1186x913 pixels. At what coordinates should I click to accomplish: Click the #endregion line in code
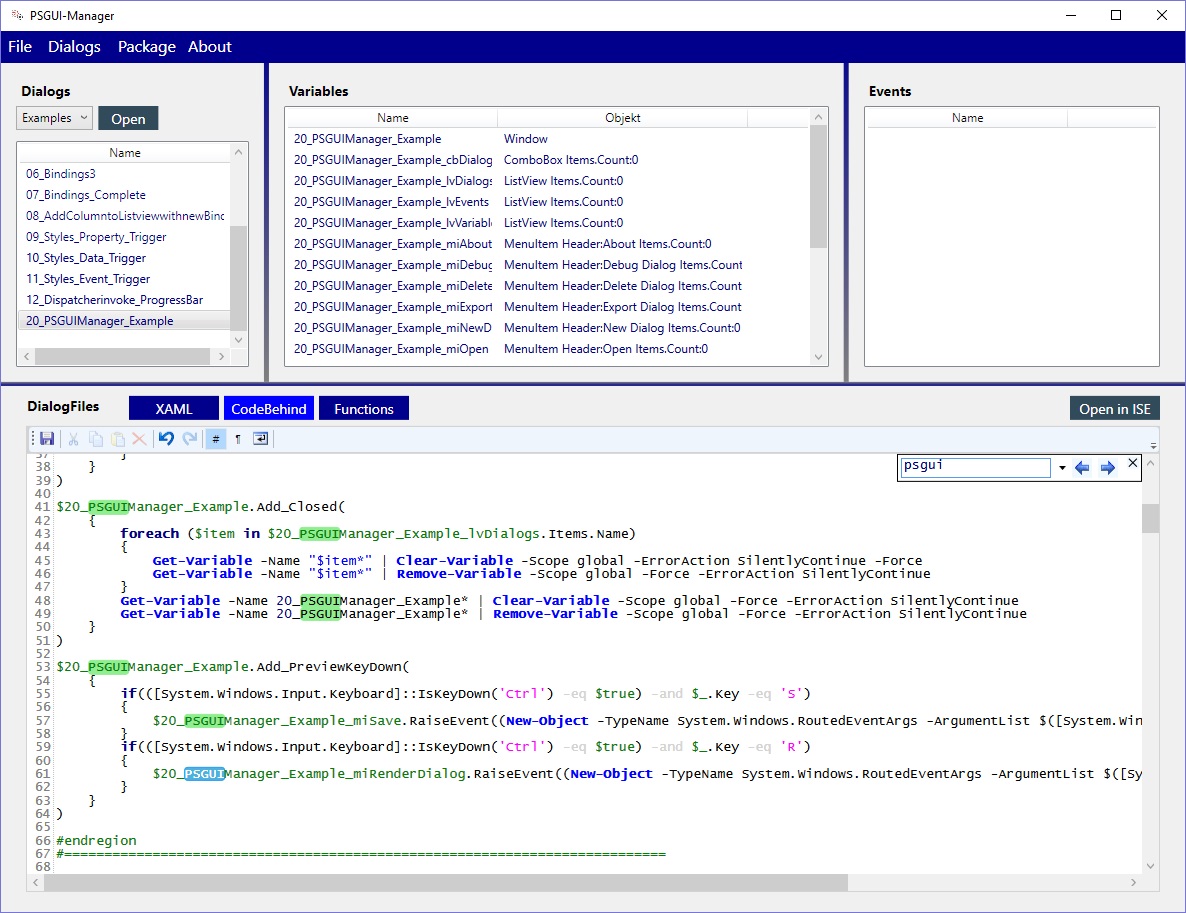pyautogui.click(x=97, y=840)
